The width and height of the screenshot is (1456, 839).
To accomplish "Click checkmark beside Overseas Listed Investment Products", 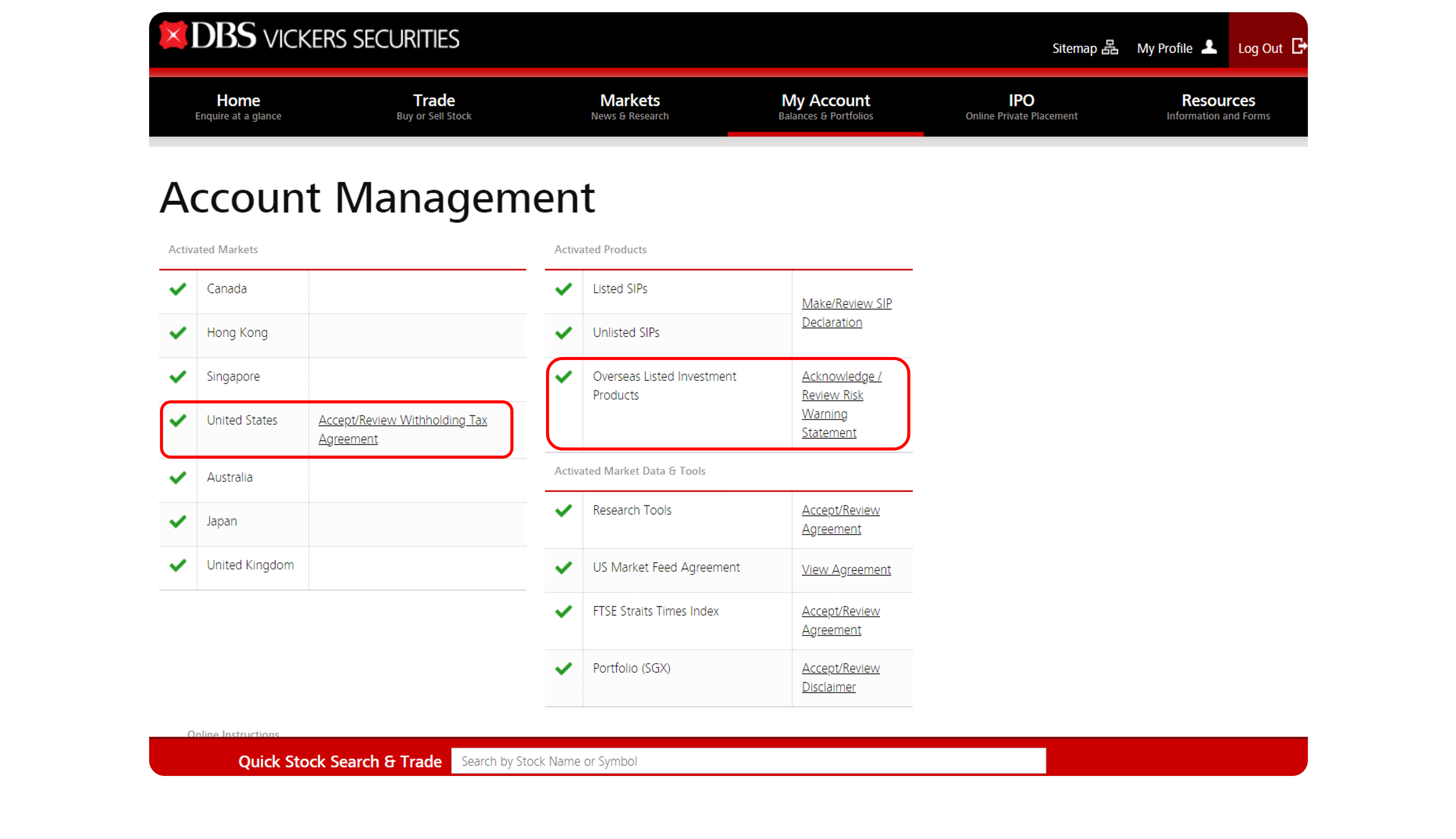I will click(564, 376).
